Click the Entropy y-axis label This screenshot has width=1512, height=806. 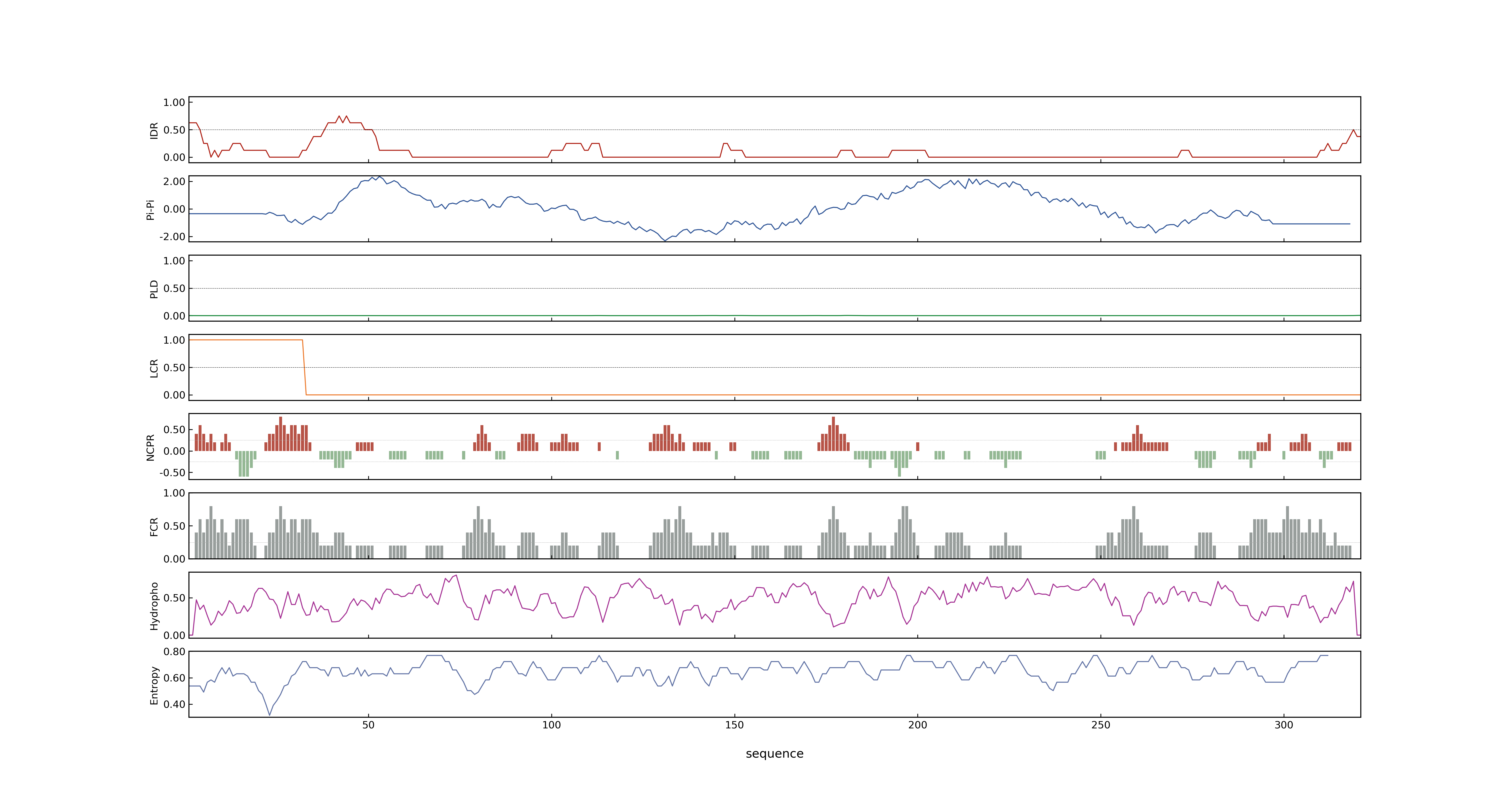tap(154, 685)
